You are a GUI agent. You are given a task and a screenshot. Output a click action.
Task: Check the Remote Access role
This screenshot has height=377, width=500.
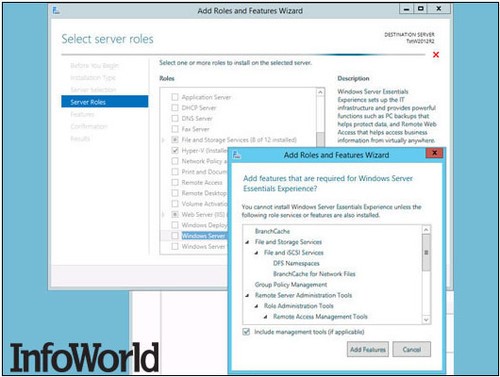click(x=175, y=182)
